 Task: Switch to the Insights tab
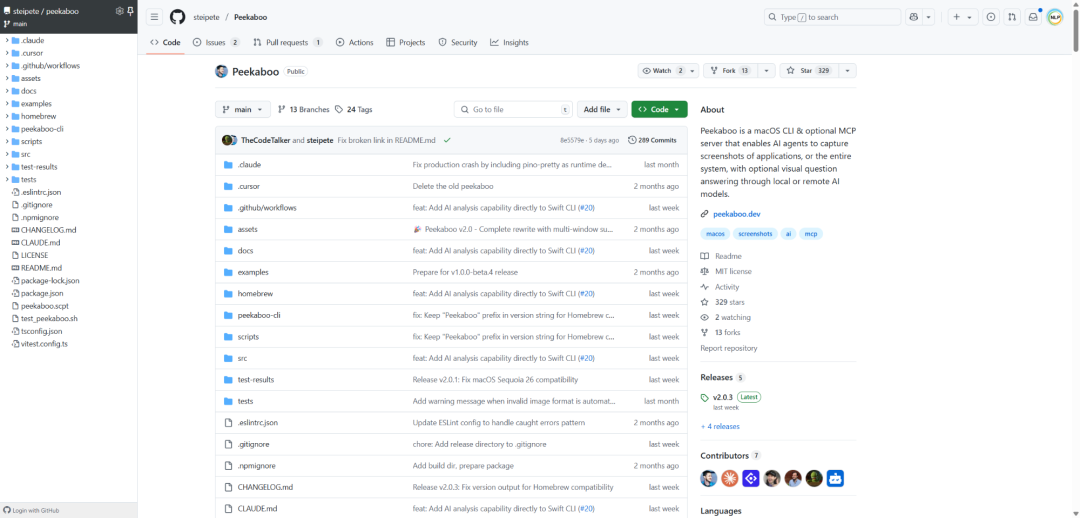(510, 42)
